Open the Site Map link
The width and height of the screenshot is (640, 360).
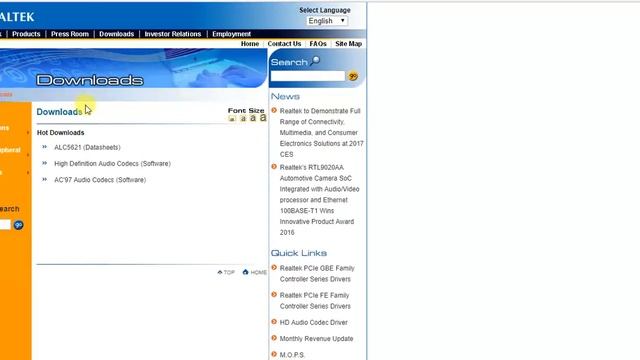pyautogui.click(x=349, y=44)
